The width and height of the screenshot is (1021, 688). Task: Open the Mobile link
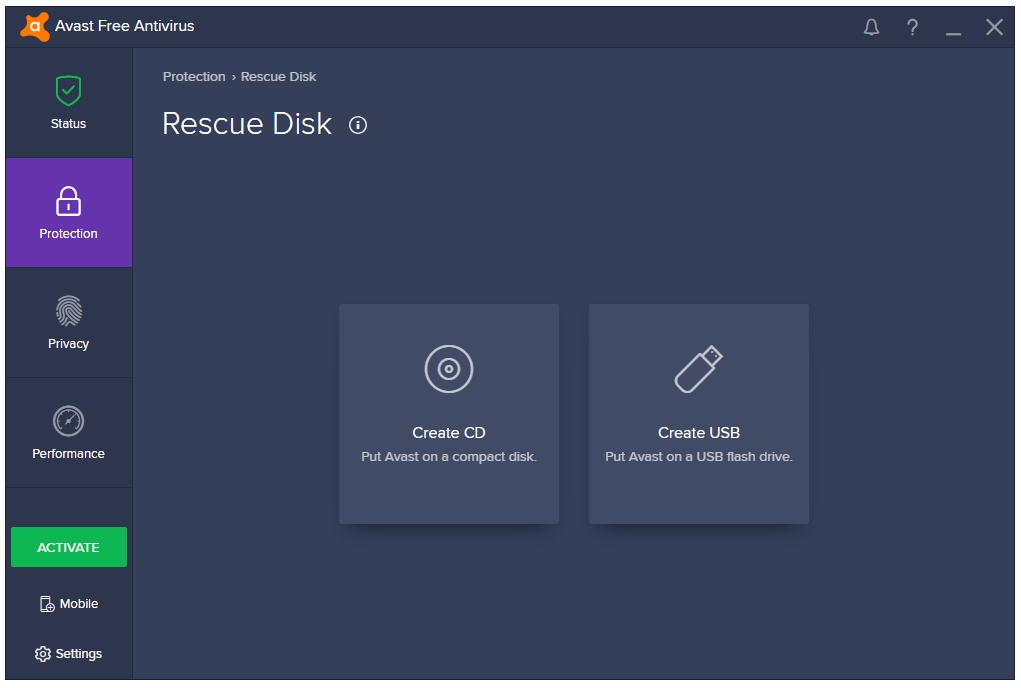click(x=69, y=604)
